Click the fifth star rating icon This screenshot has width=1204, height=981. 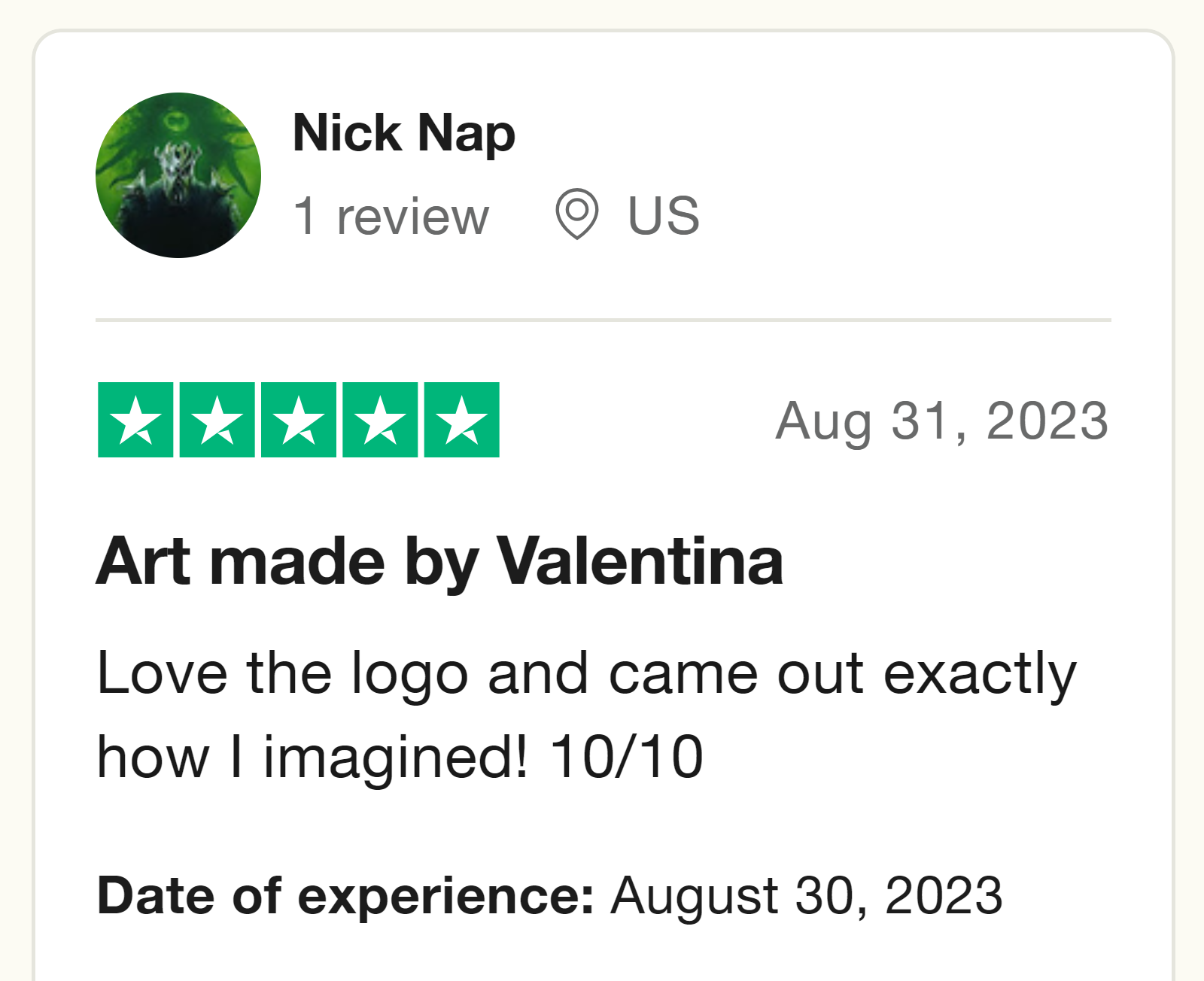461,418
